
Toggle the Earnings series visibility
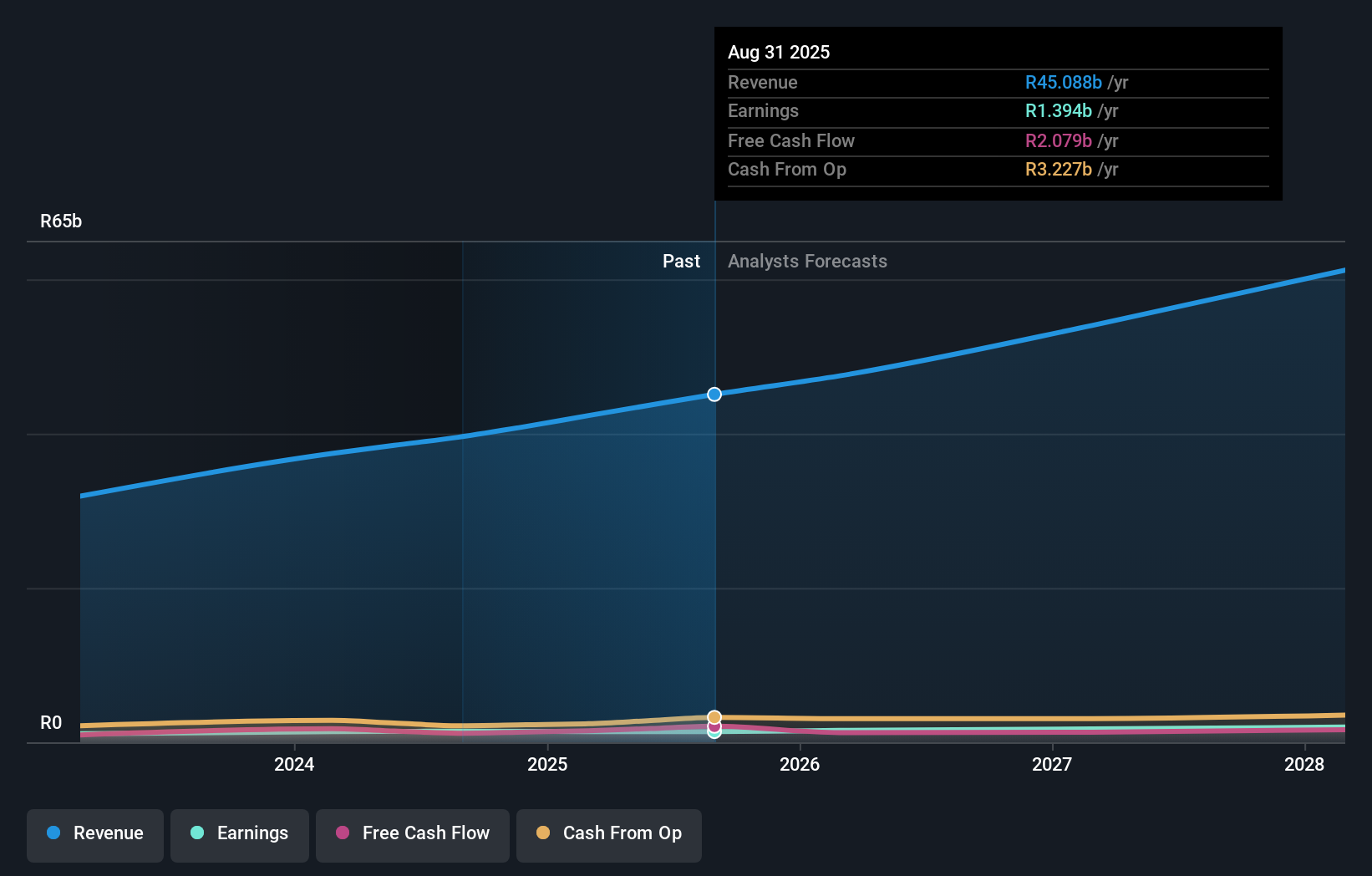point(239,835)
